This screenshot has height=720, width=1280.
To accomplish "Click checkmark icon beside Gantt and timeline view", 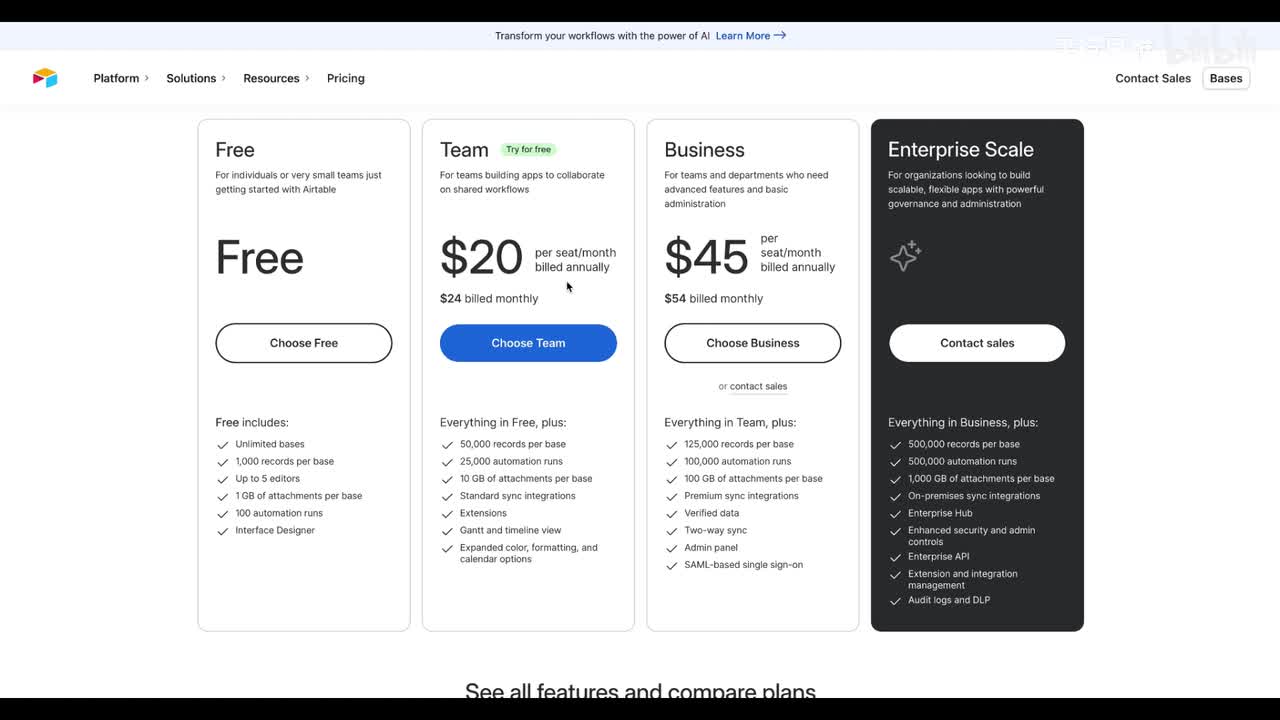I will tap(447, 531).
